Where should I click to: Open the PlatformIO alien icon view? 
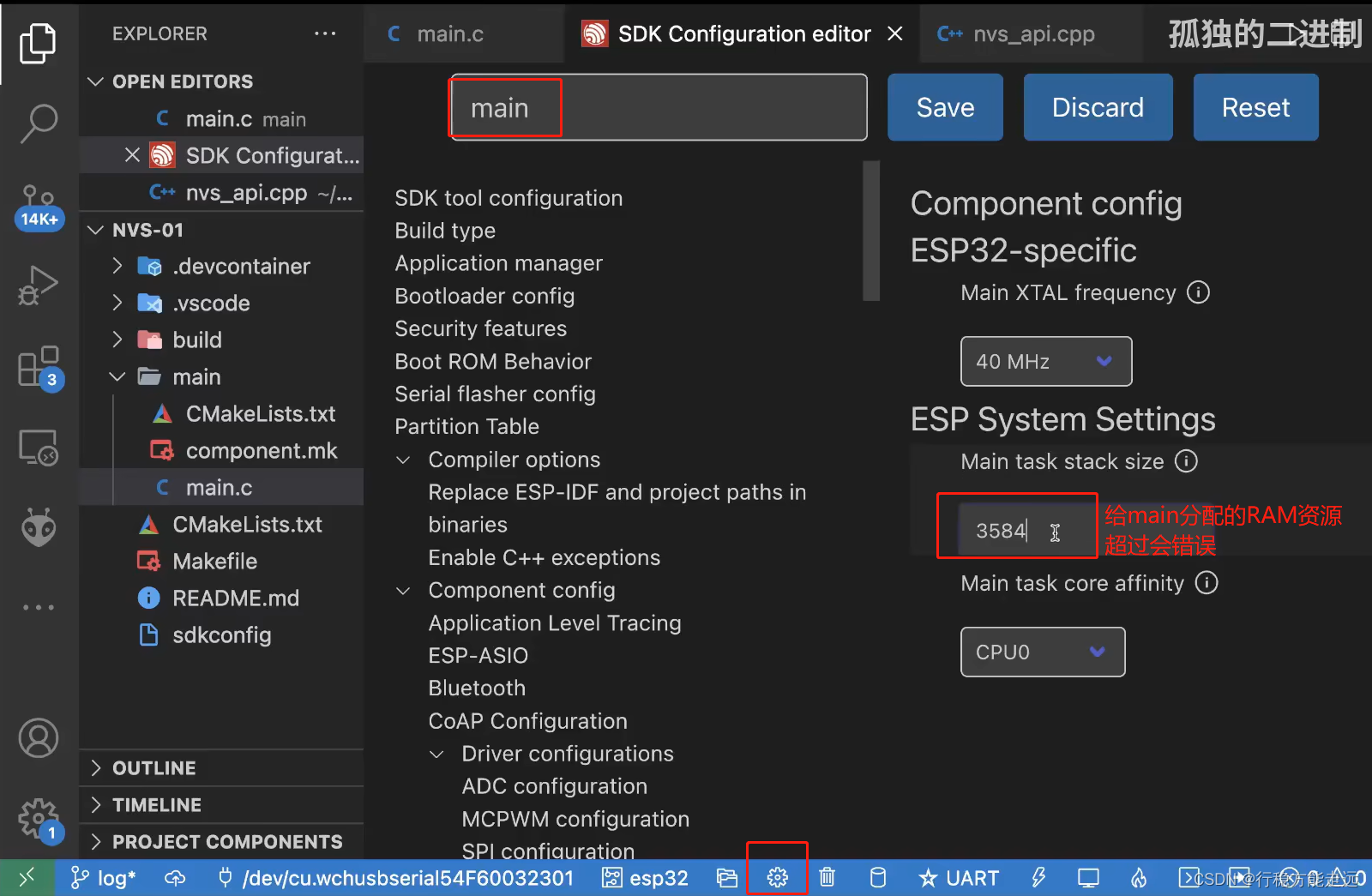(39, 528)
